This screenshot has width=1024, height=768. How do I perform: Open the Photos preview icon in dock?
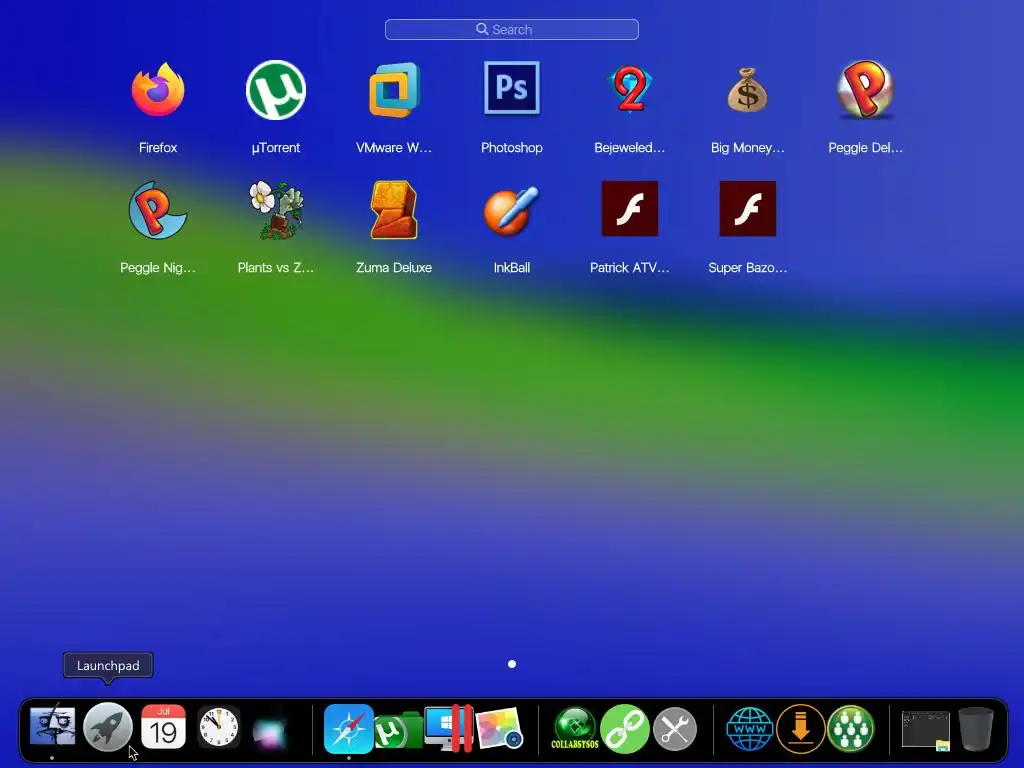click(499, 728)
